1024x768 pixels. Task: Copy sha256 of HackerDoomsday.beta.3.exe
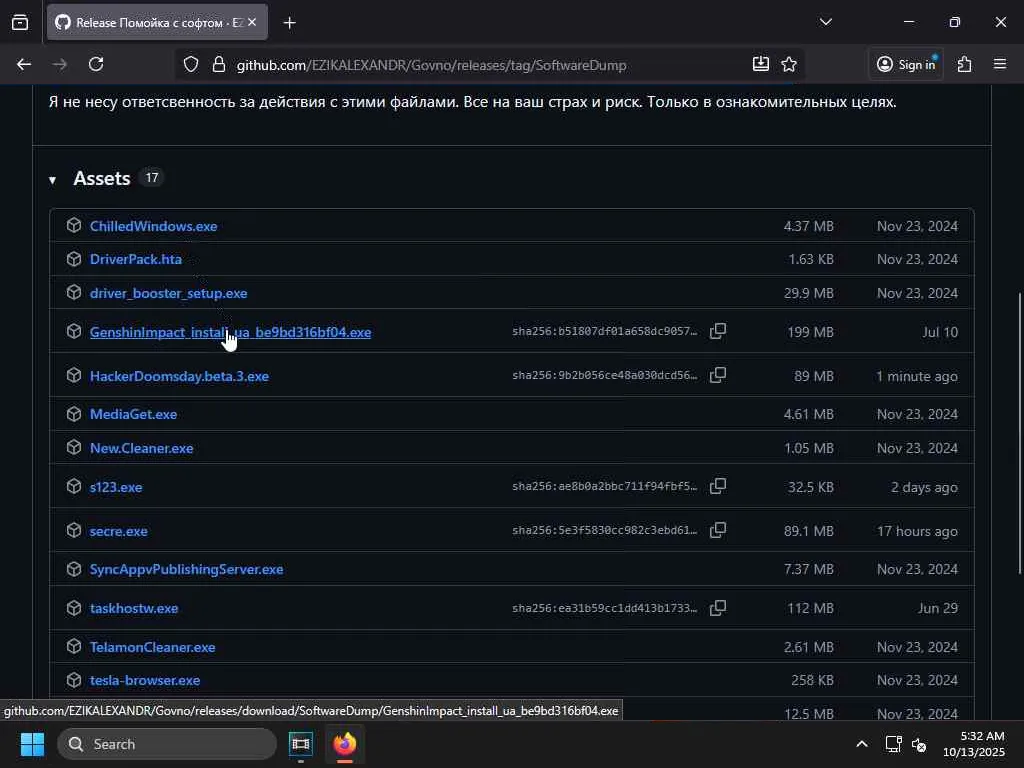tap(718, 375)
